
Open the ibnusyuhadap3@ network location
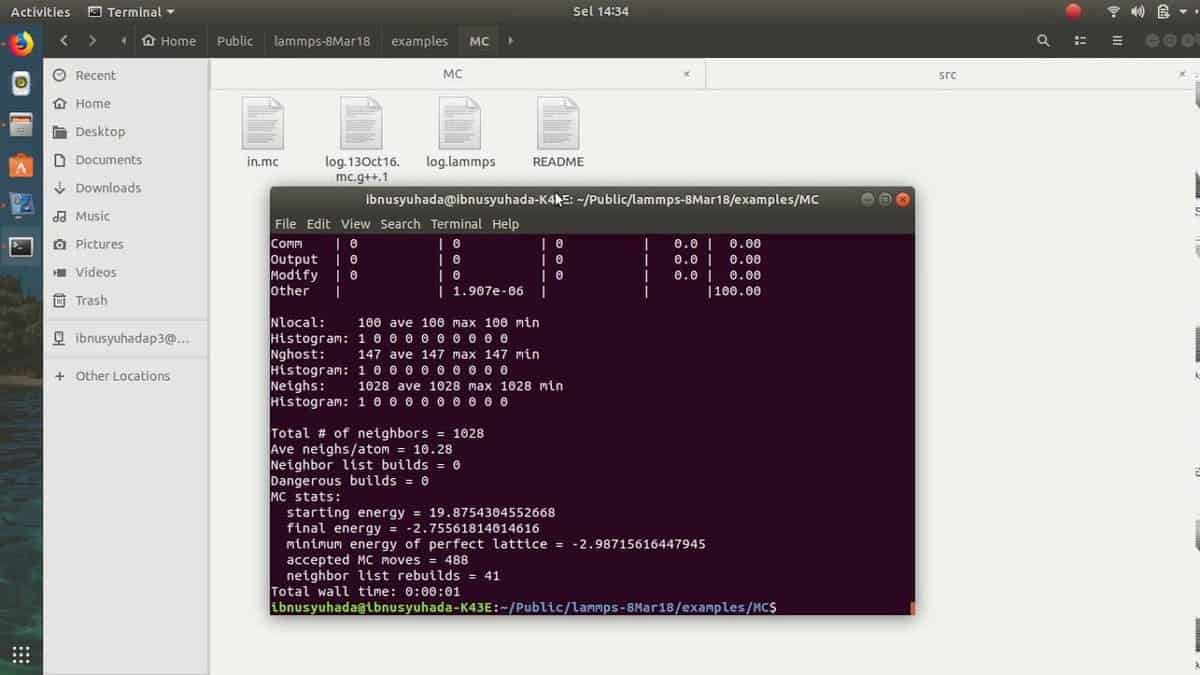126,338
